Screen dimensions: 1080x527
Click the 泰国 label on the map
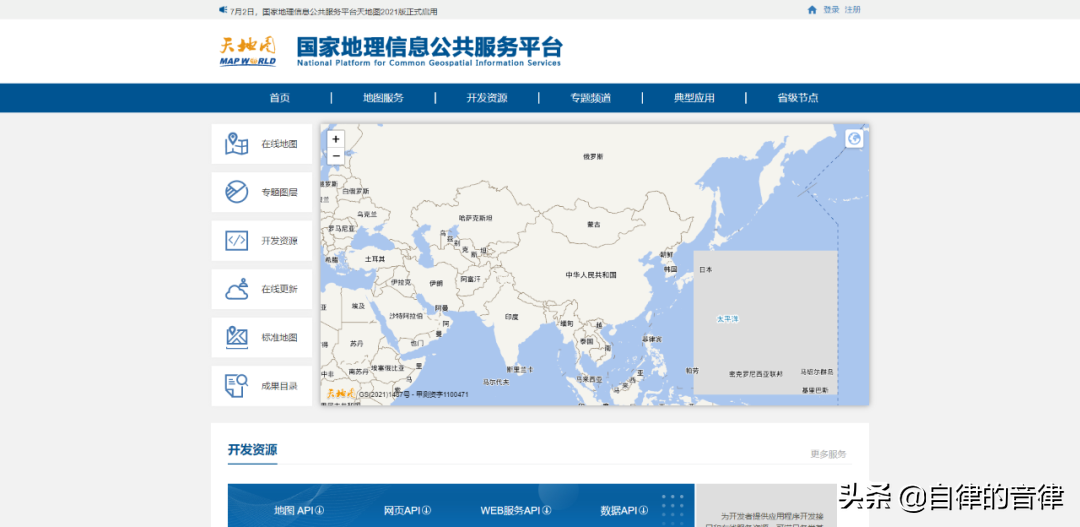click(587, 341)
